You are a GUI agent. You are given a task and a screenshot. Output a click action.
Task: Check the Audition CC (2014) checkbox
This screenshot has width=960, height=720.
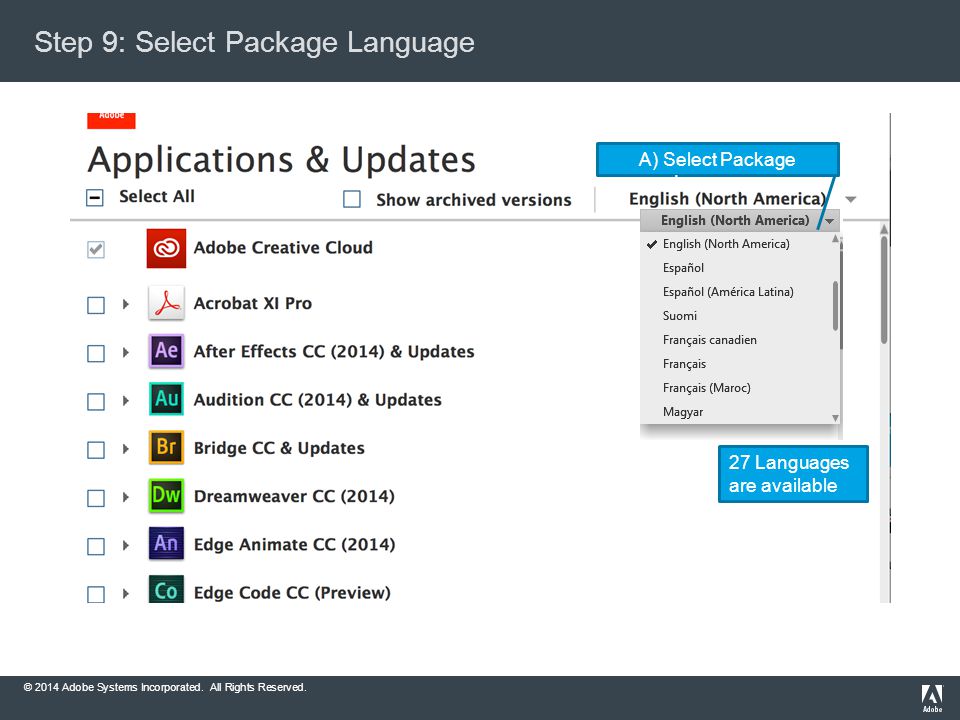point(96,402)
